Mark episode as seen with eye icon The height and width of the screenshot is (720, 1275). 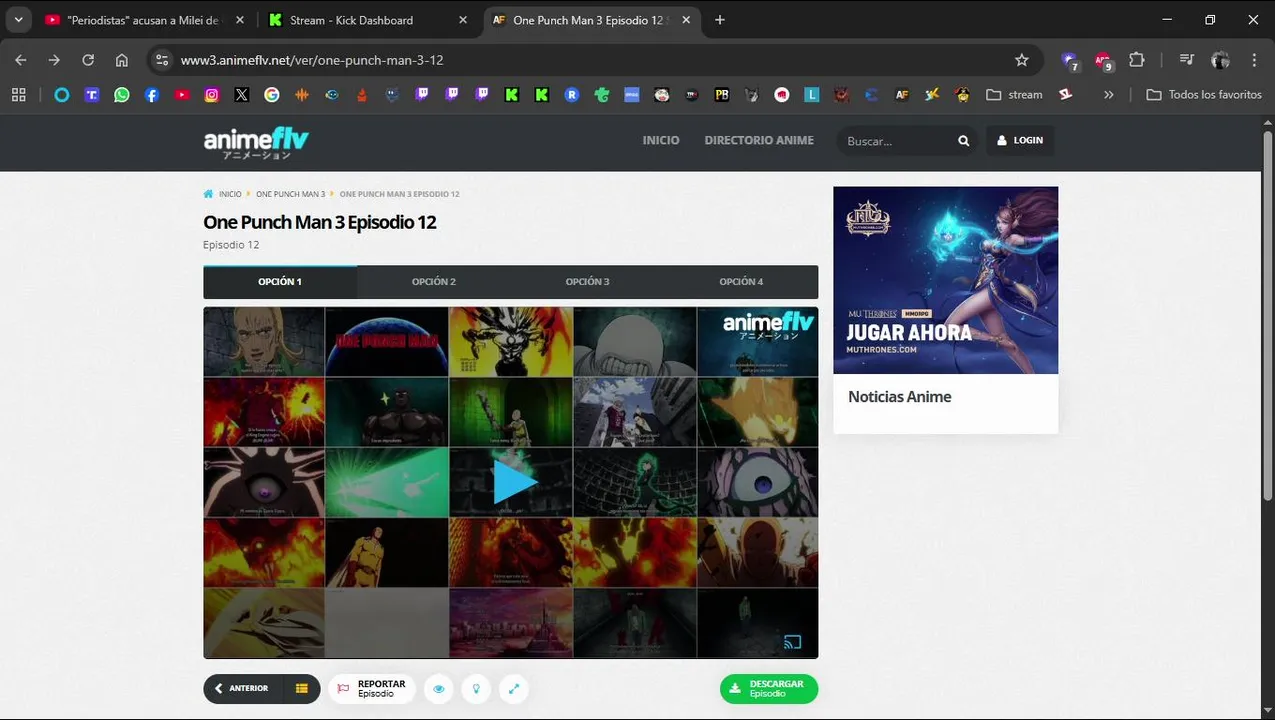click(439, 689)
